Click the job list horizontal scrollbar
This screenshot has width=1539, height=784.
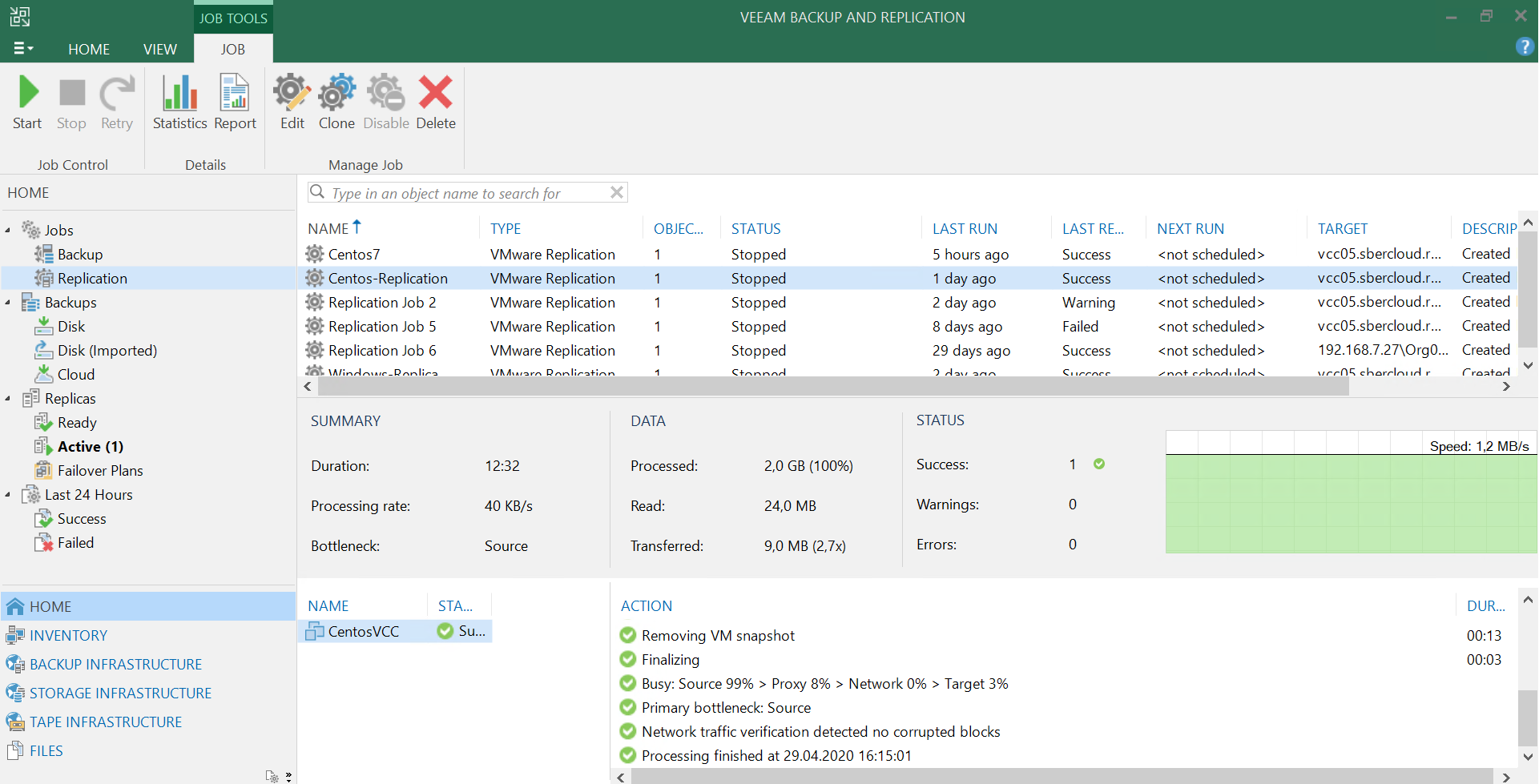[x=833, y=387]
